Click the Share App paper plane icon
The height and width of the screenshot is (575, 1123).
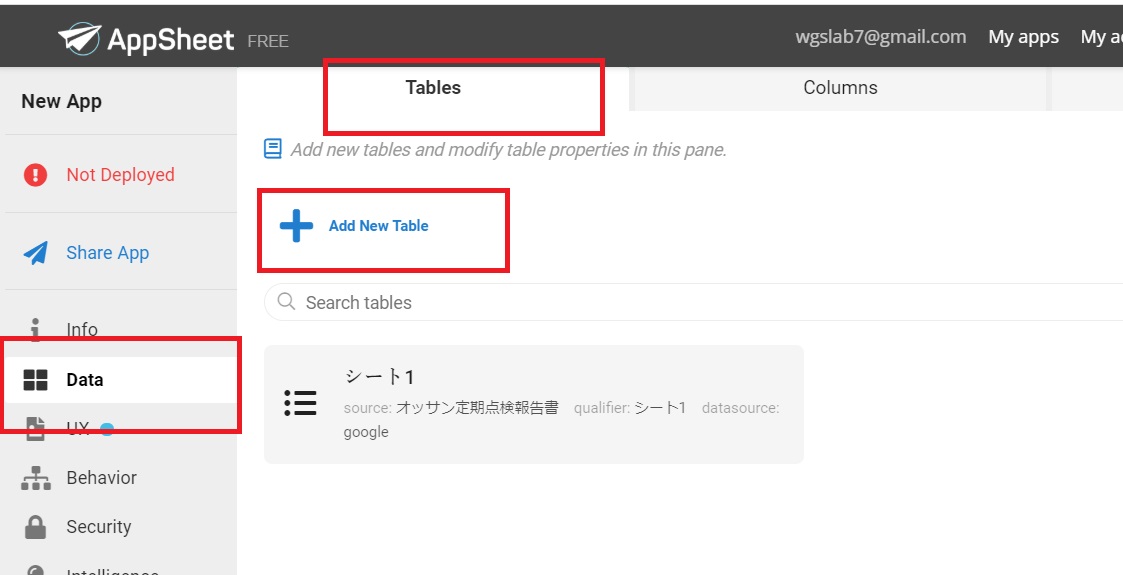(x=35, y=253)
